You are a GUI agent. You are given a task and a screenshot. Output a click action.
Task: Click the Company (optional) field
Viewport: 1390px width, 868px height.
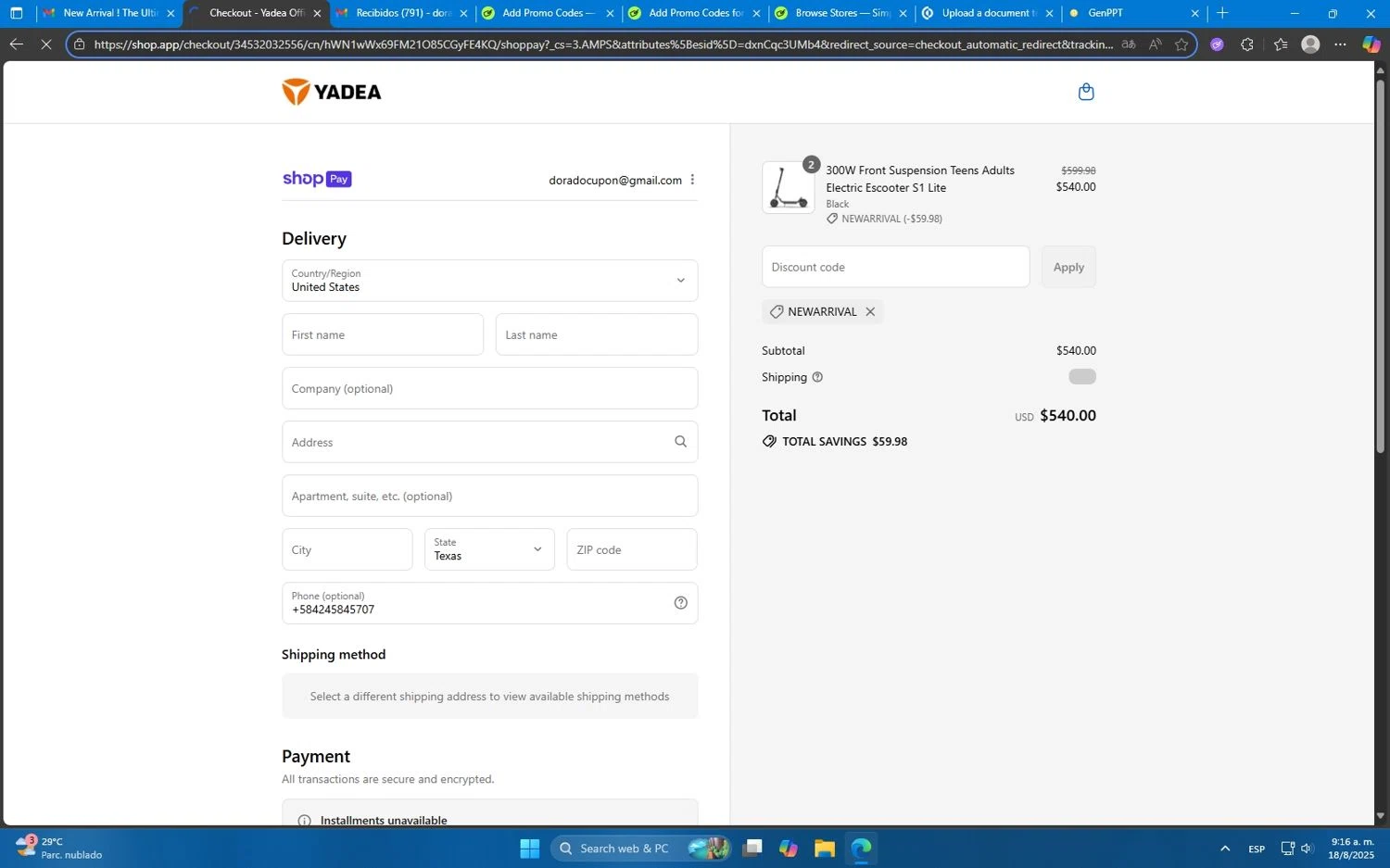tap(489, 388)
